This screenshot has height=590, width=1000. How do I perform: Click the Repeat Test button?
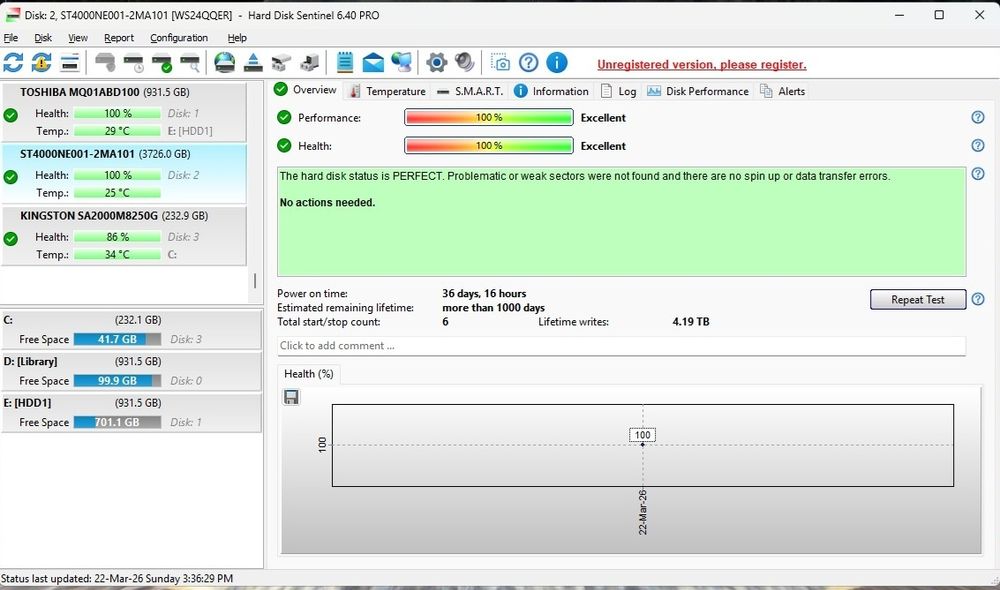coord(918,299)
